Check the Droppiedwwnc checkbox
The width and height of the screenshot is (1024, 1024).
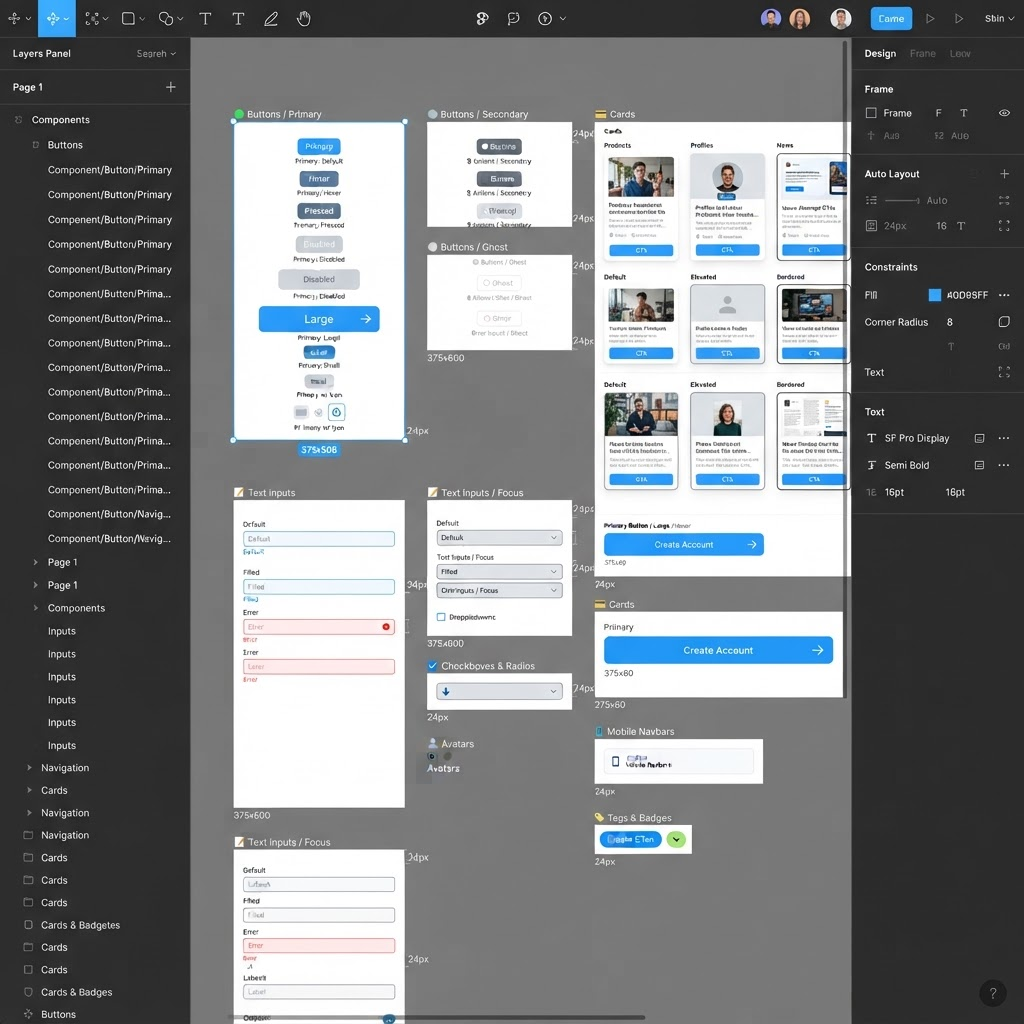(441, 617)
